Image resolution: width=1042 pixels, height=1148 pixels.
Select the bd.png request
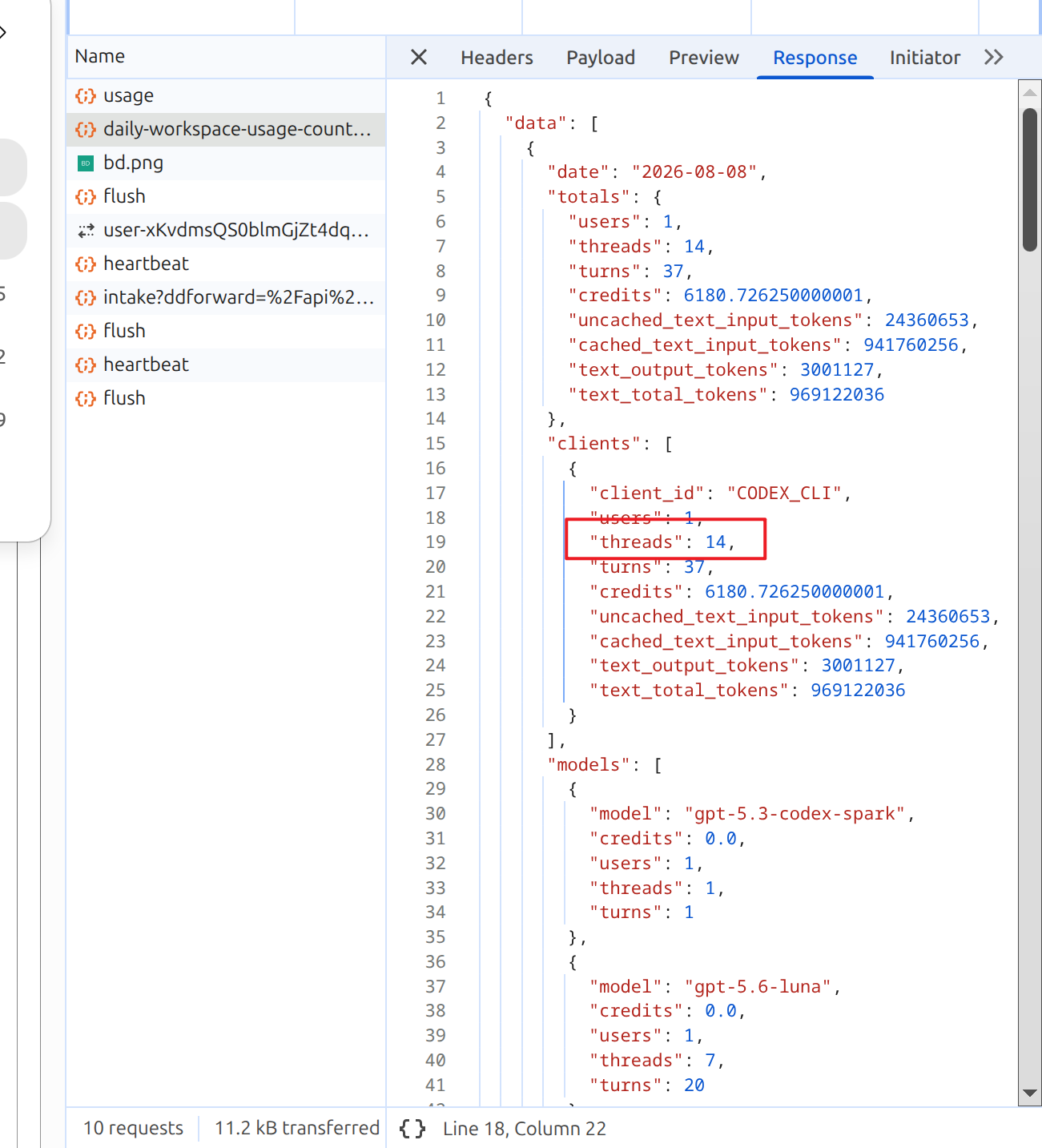[226, 163]
